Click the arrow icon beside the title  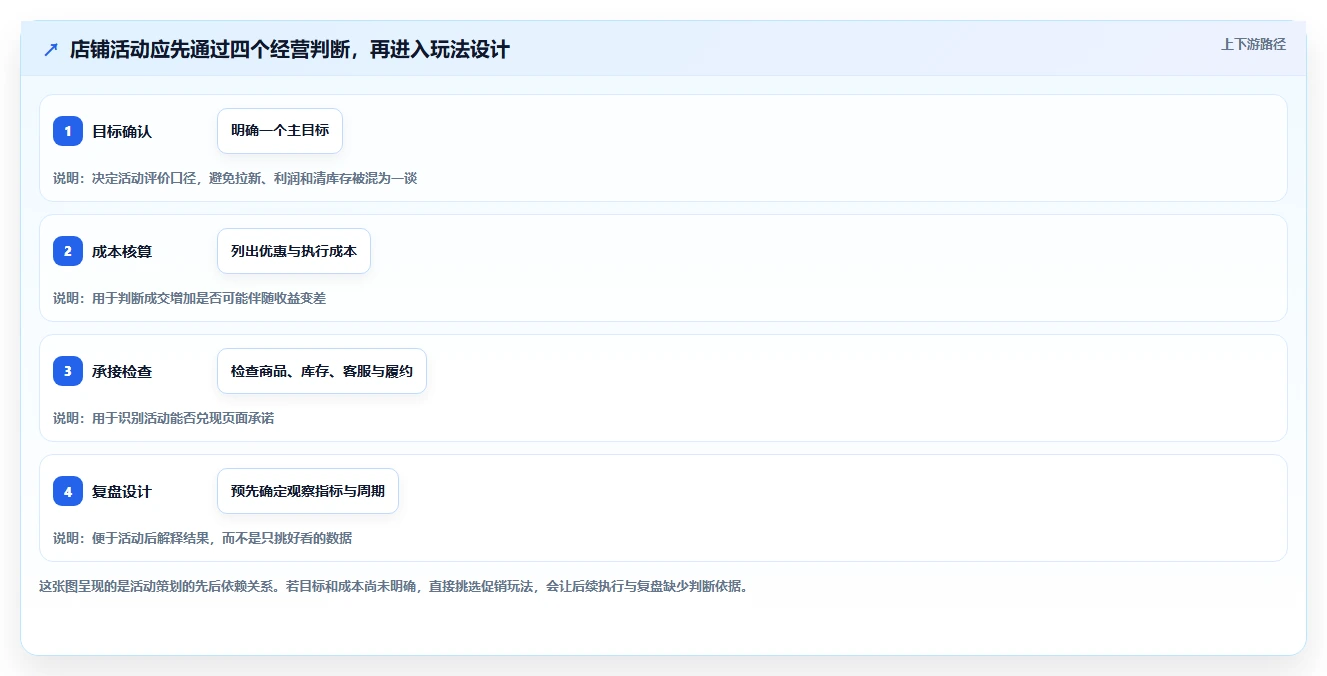pos(51,50)
